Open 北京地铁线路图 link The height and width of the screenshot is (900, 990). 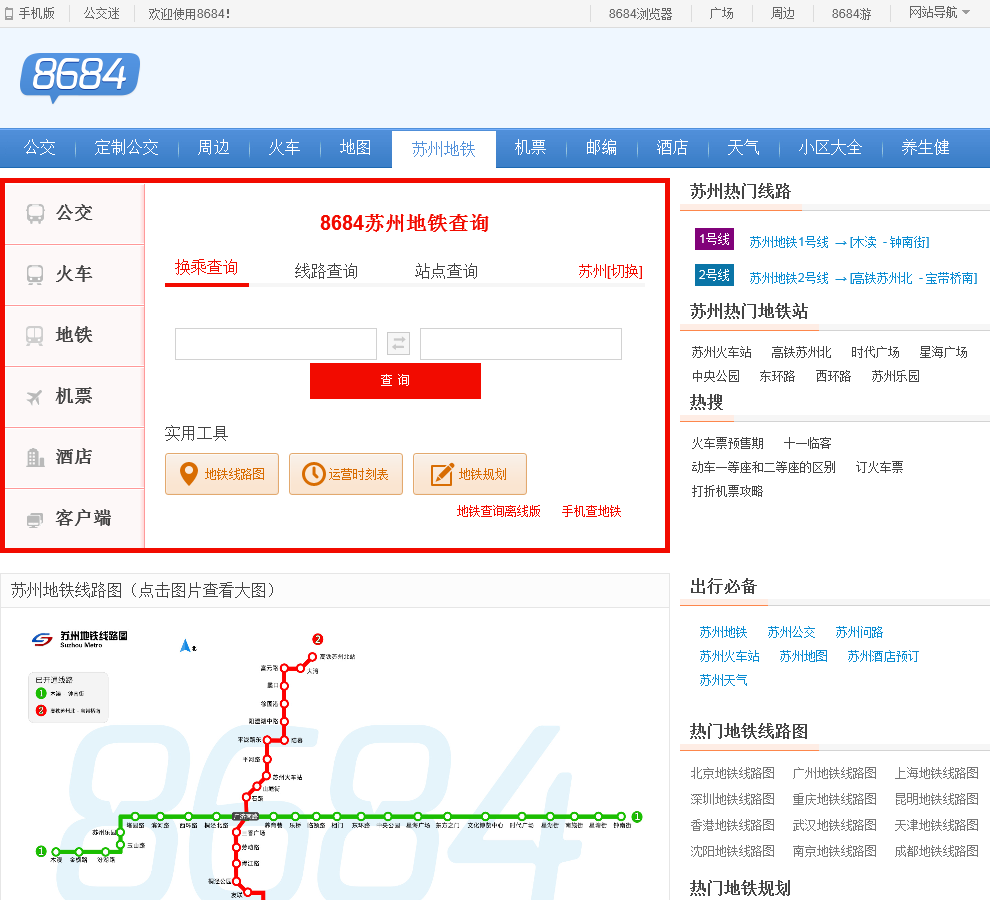pyautogui.click(x=732, y=773)
